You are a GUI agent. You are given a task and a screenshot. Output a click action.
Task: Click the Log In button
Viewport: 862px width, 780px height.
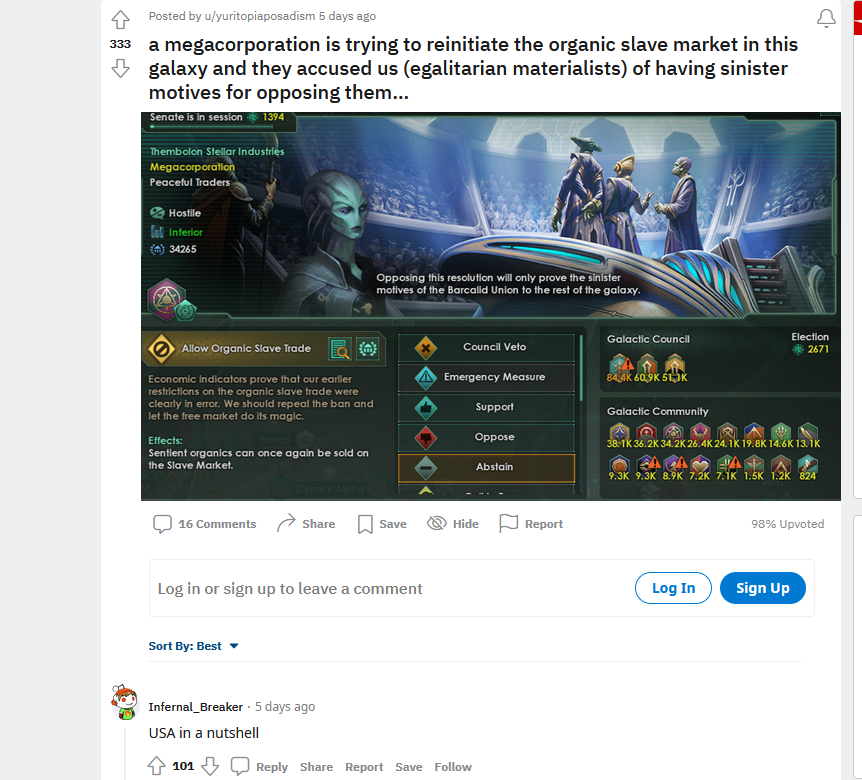[x=673, y=588]
